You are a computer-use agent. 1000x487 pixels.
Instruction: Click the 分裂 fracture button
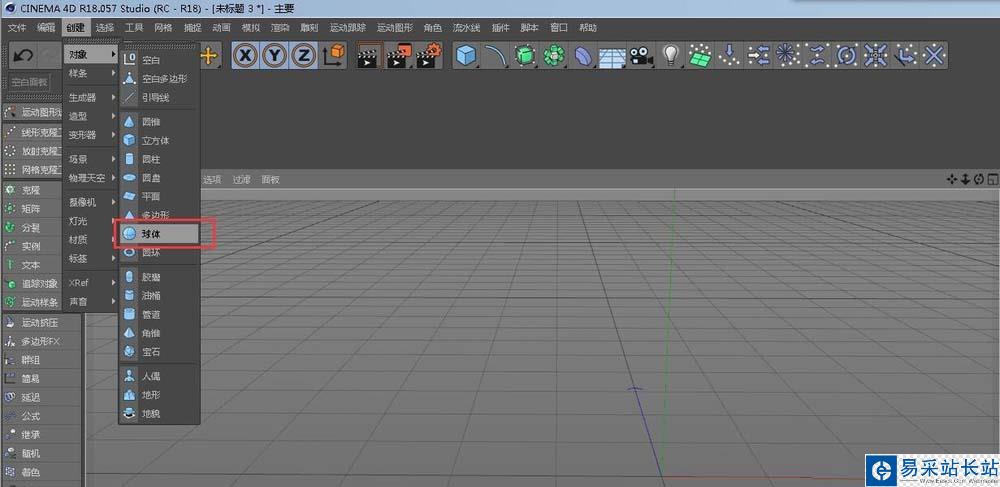pyautogui.click(x=32, y=227)
